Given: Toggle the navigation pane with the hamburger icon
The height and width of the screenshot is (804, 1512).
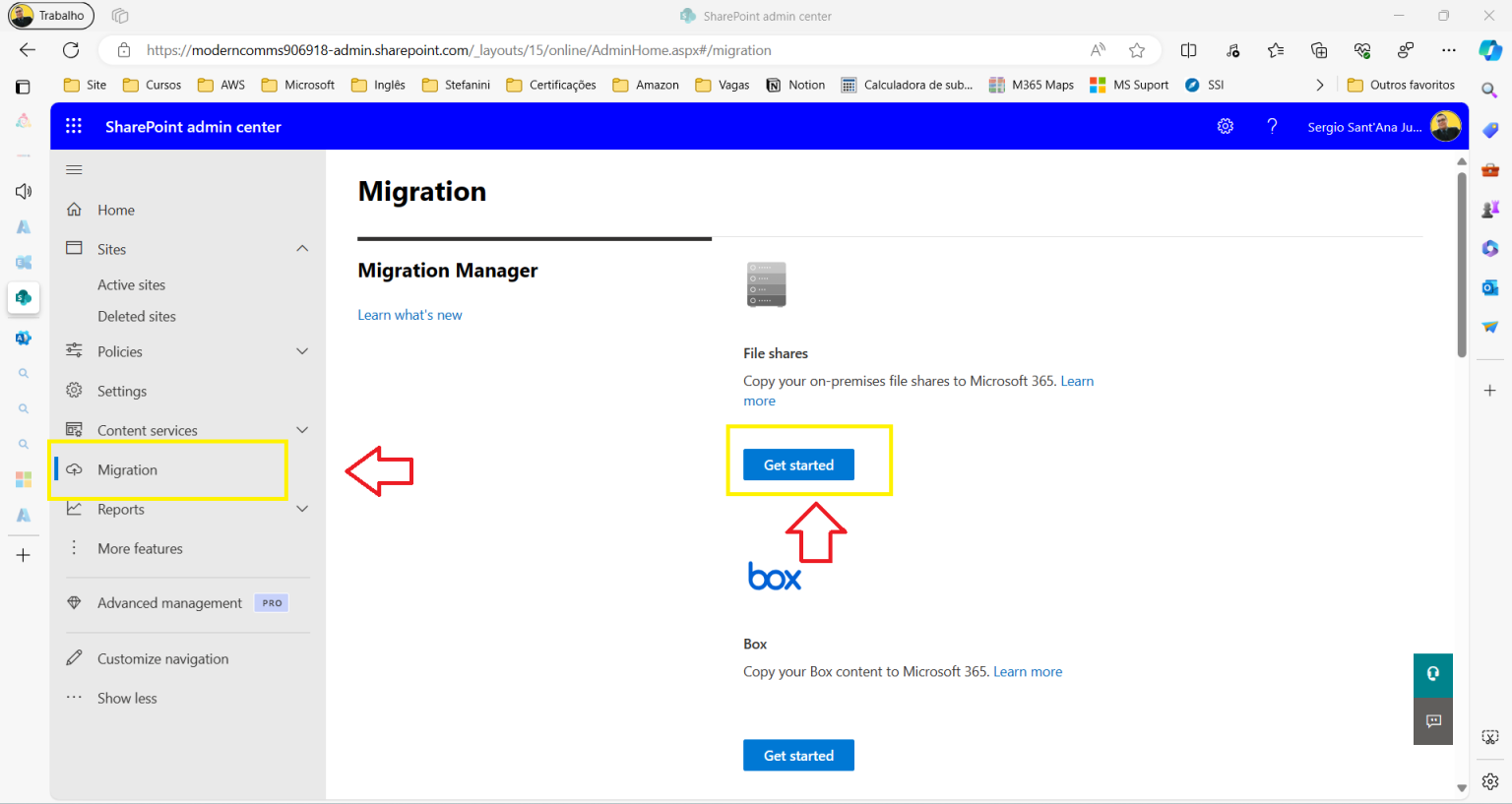Looking at the screenshot, I should 73,168.
